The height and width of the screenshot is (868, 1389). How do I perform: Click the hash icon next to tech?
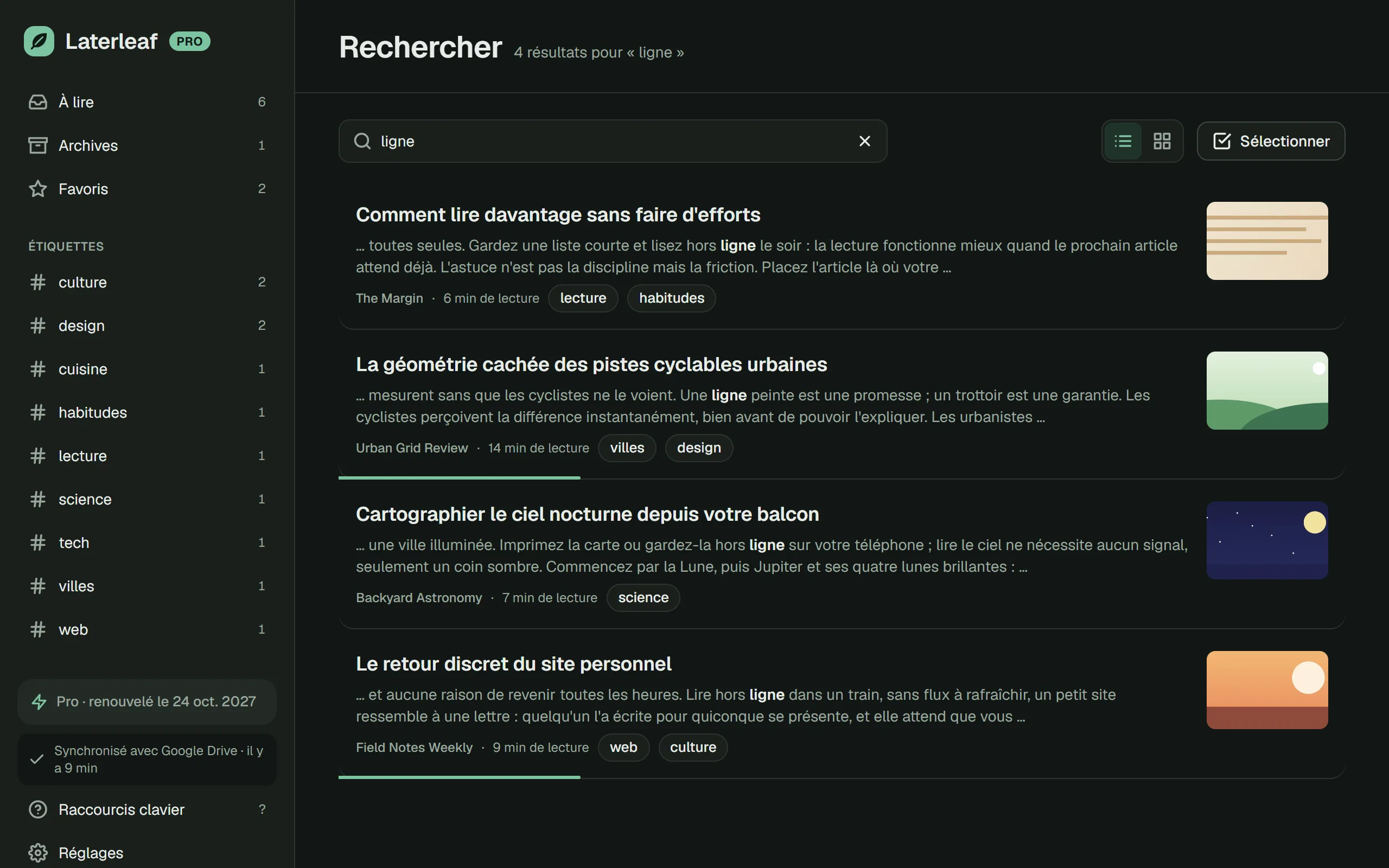(38, 542)
